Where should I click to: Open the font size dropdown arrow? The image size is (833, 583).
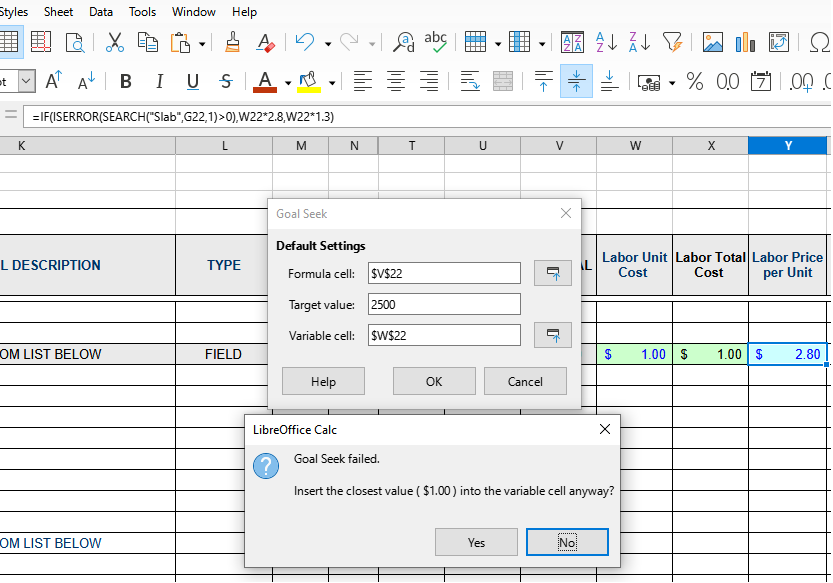point(26,81)
